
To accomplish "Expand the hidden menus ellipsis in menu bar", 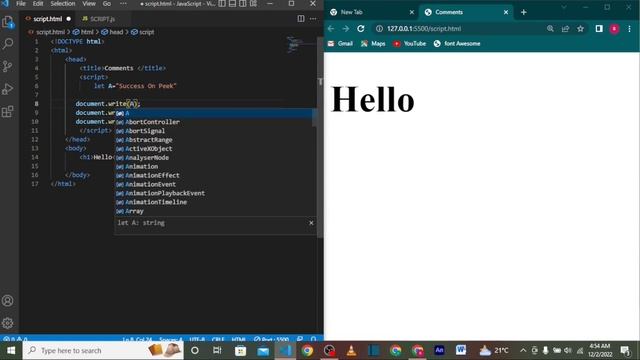I will (123, 4).
